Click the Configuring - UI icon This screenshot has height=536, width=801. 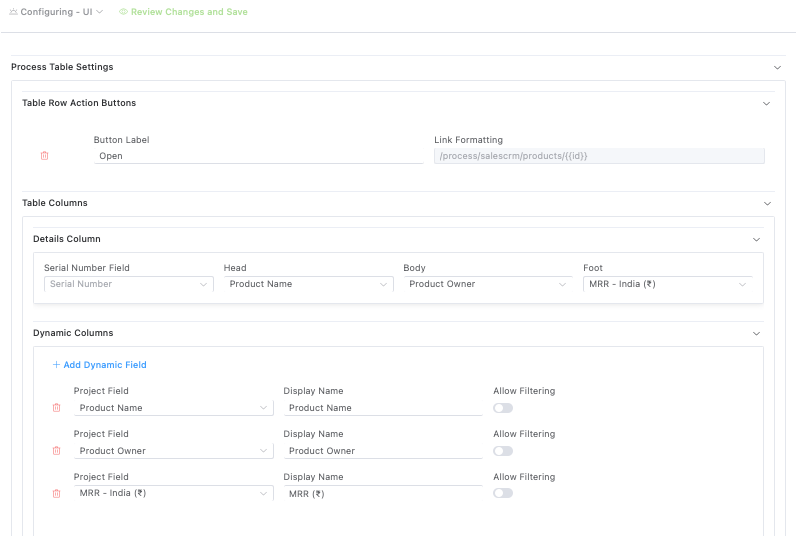[14, 12]
